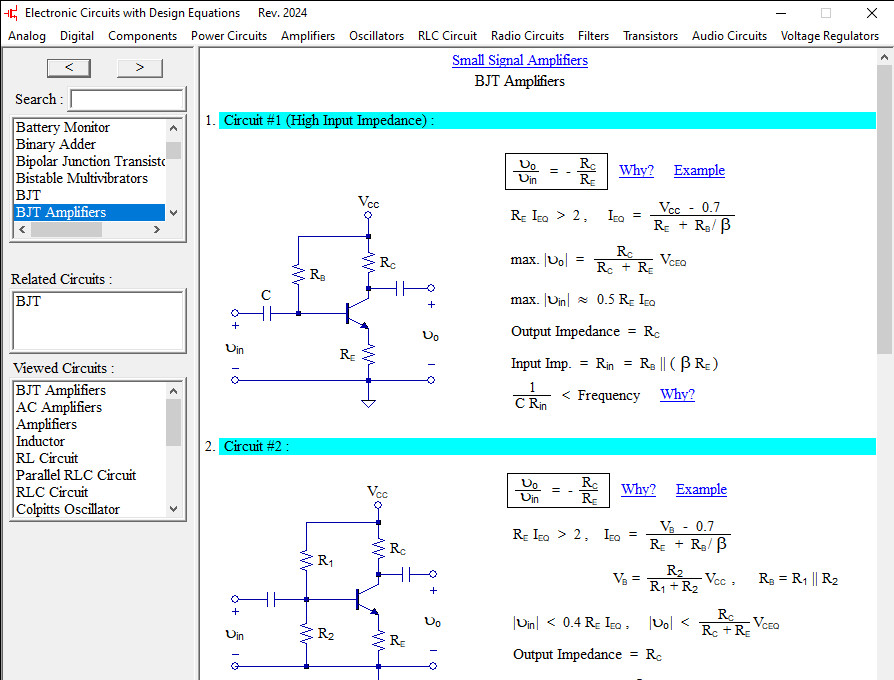Open the Voltage Regulators menu
The height and width of the screenshot is (680, 894).
click(x=830, y=36)
